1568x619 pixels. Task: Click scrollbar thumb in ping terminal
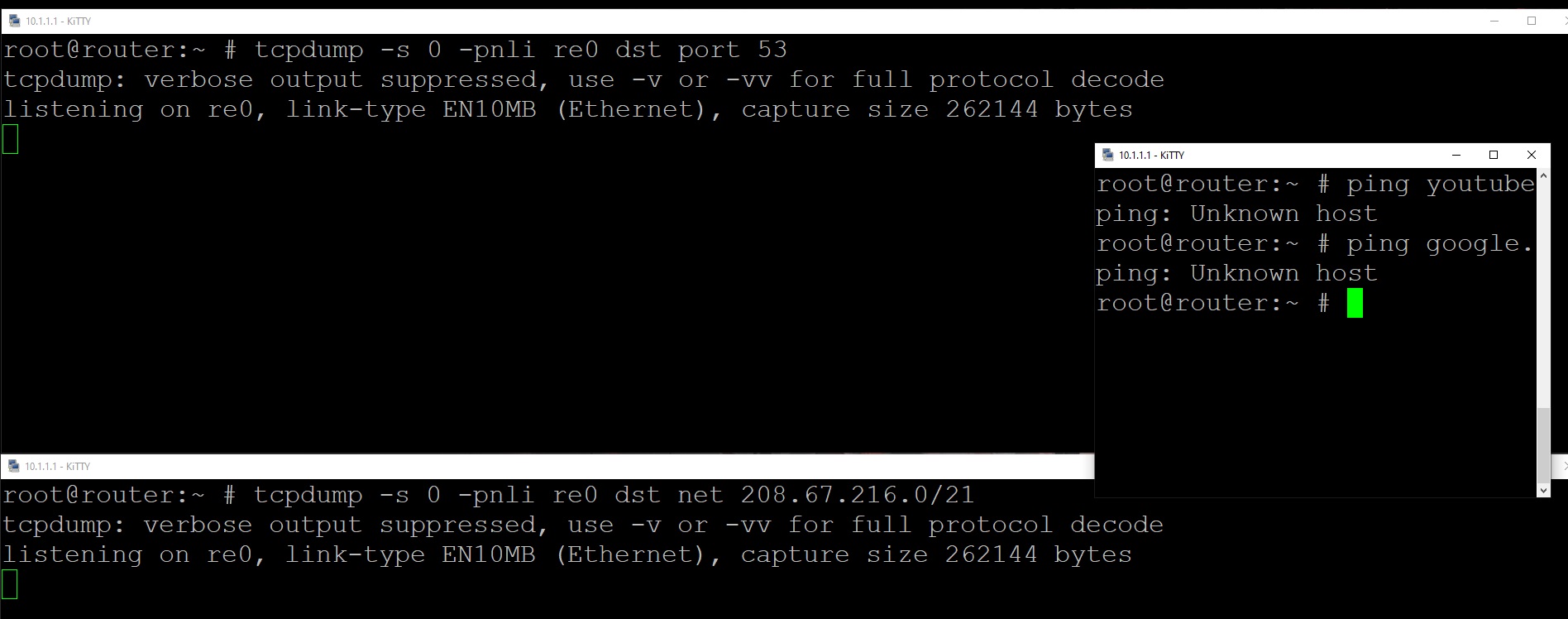[x=1543, y=444]
